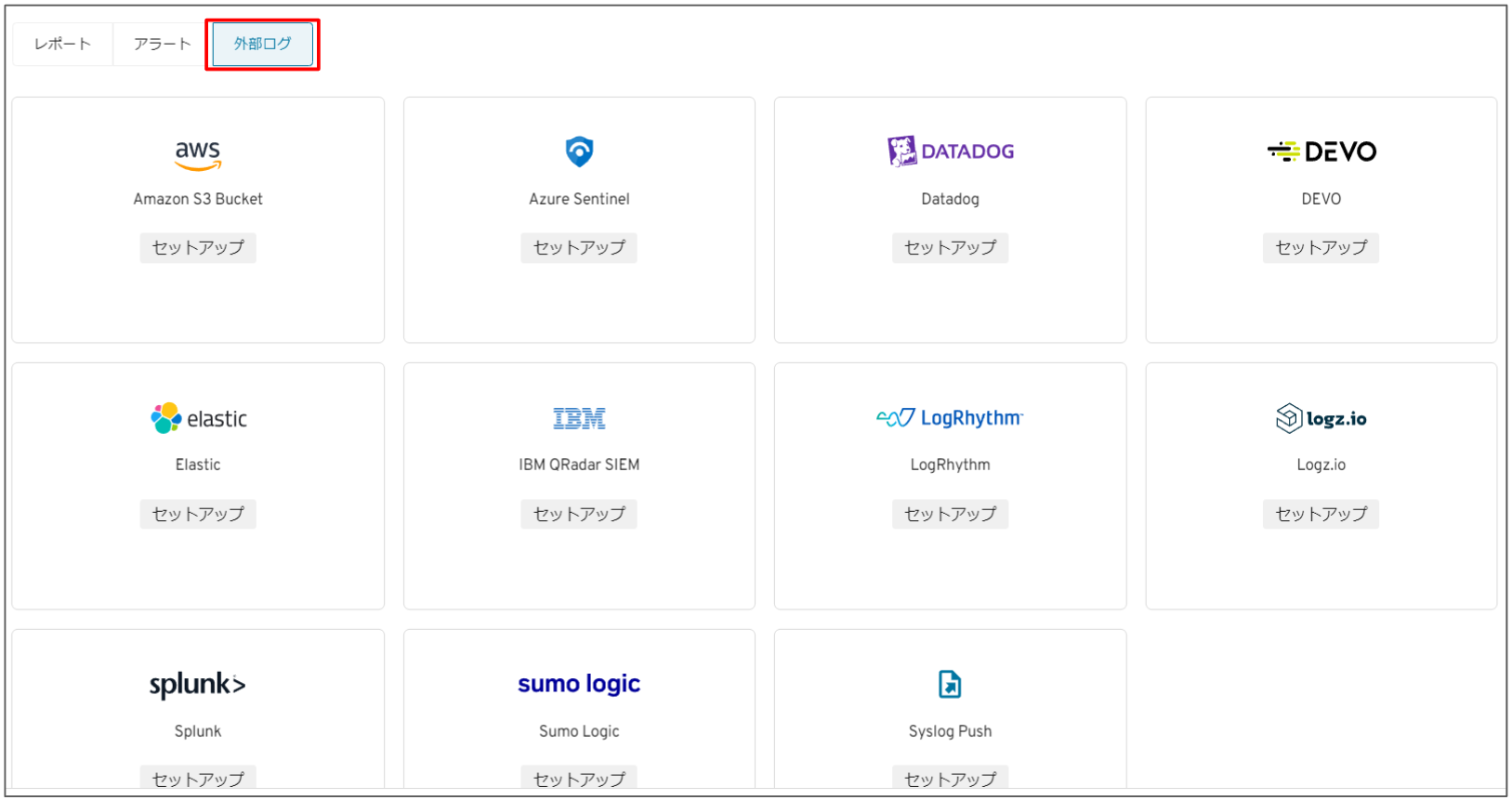
Task: Click the DEVO caption below logo
Action: tap(1321, 199)
